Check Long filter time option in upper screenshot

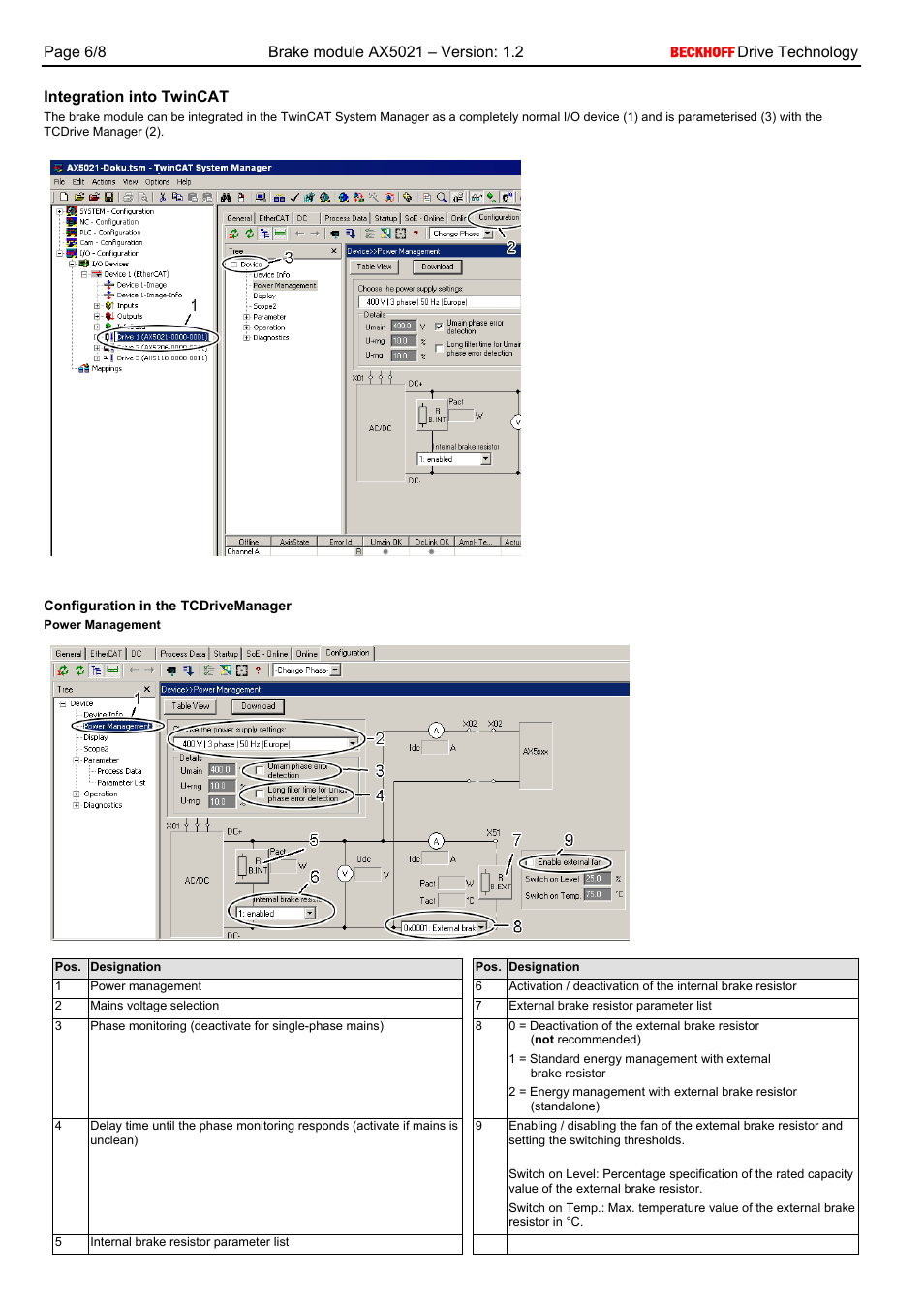[439, 347]
